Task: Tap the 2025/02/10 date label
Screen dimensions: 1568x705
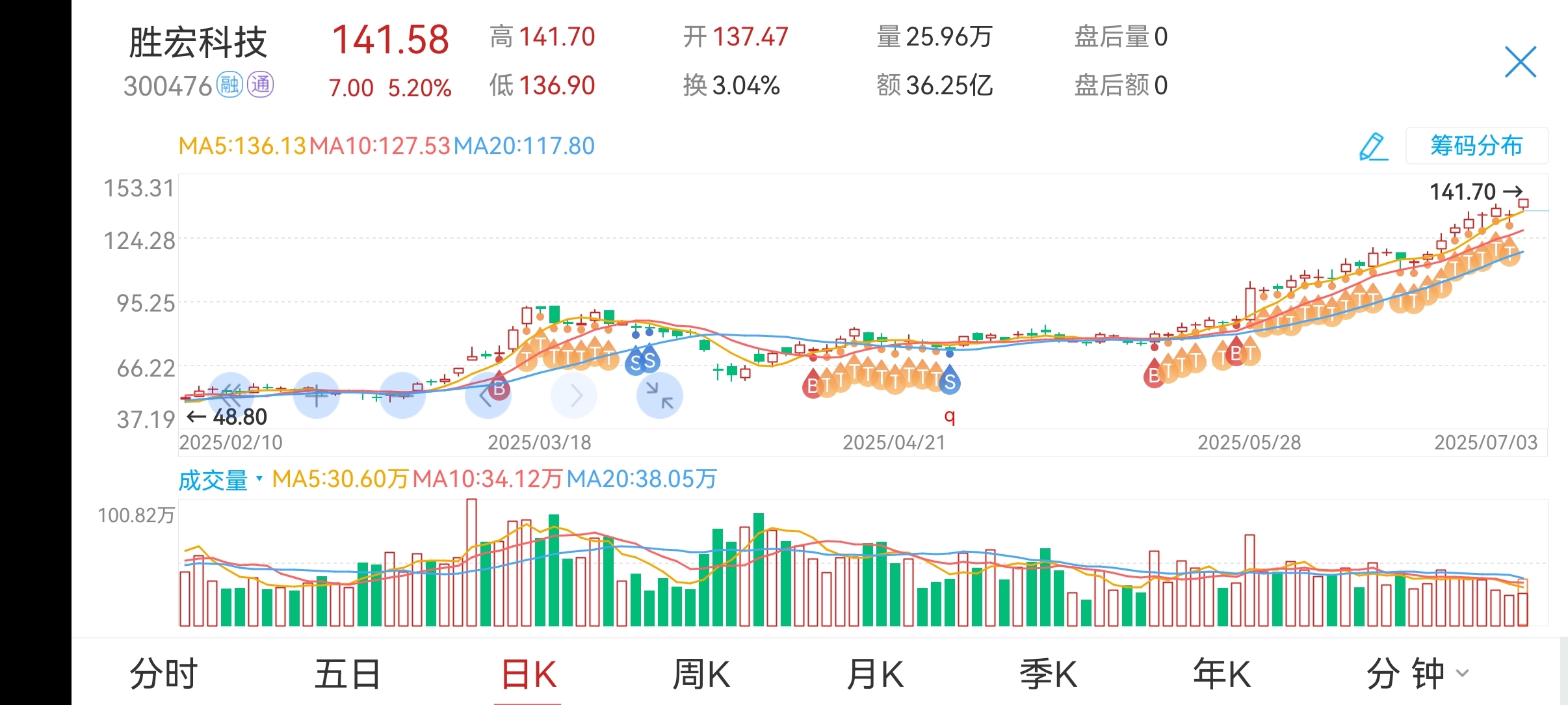Action: (231, 443)
